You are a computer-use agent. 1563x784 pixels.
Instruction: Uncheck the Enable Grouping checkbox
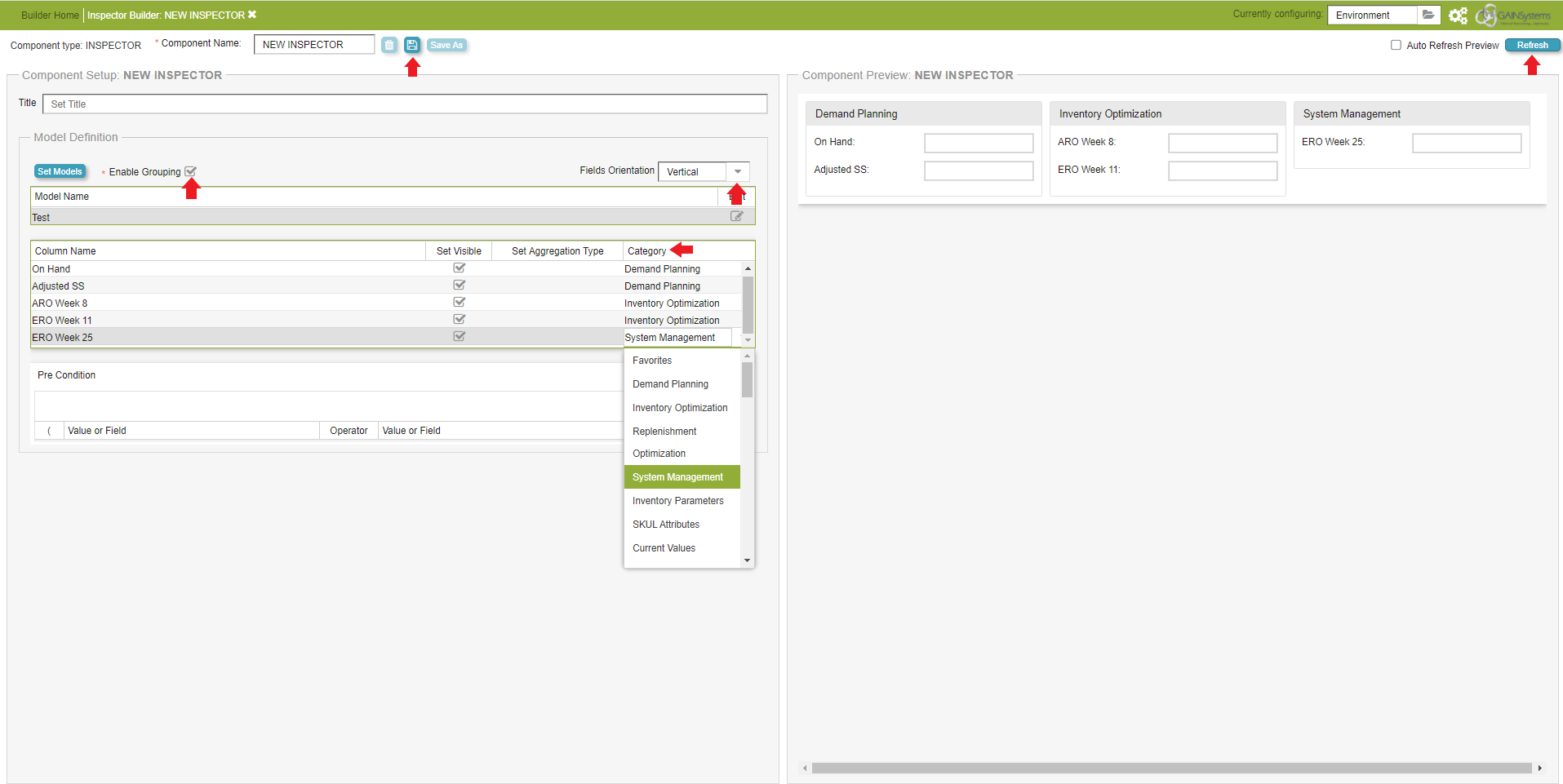point(190,171)
